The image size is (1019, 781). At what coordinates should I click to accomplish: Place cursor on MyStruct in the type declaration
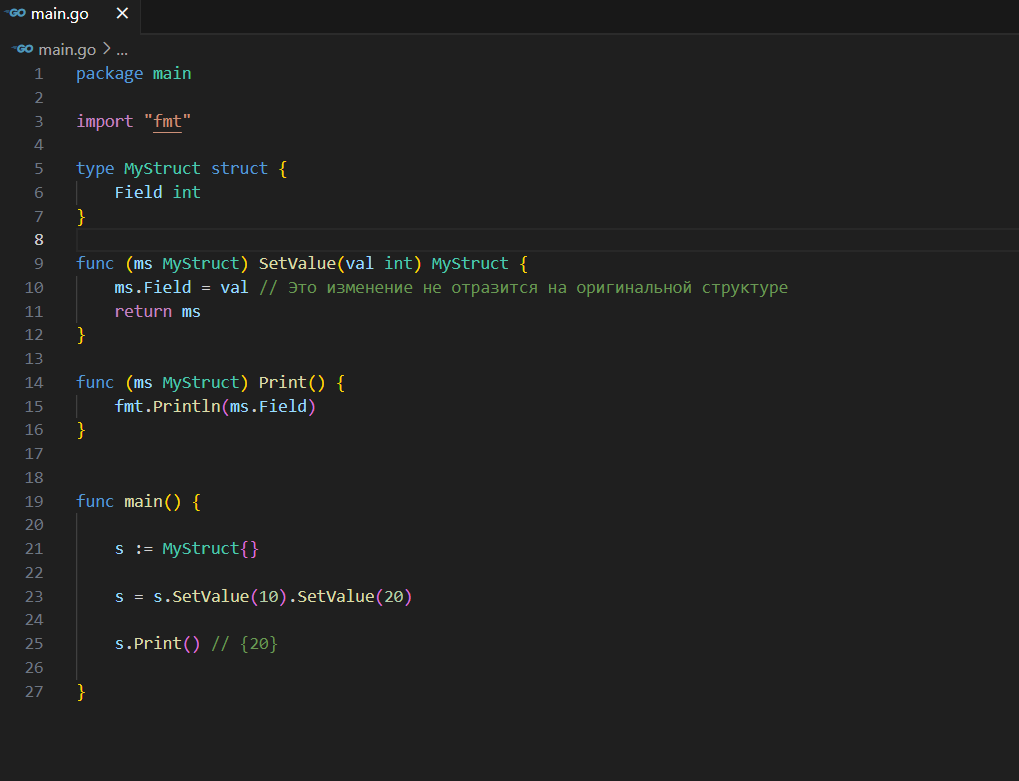pyautogui.click(x=162, y=169)
